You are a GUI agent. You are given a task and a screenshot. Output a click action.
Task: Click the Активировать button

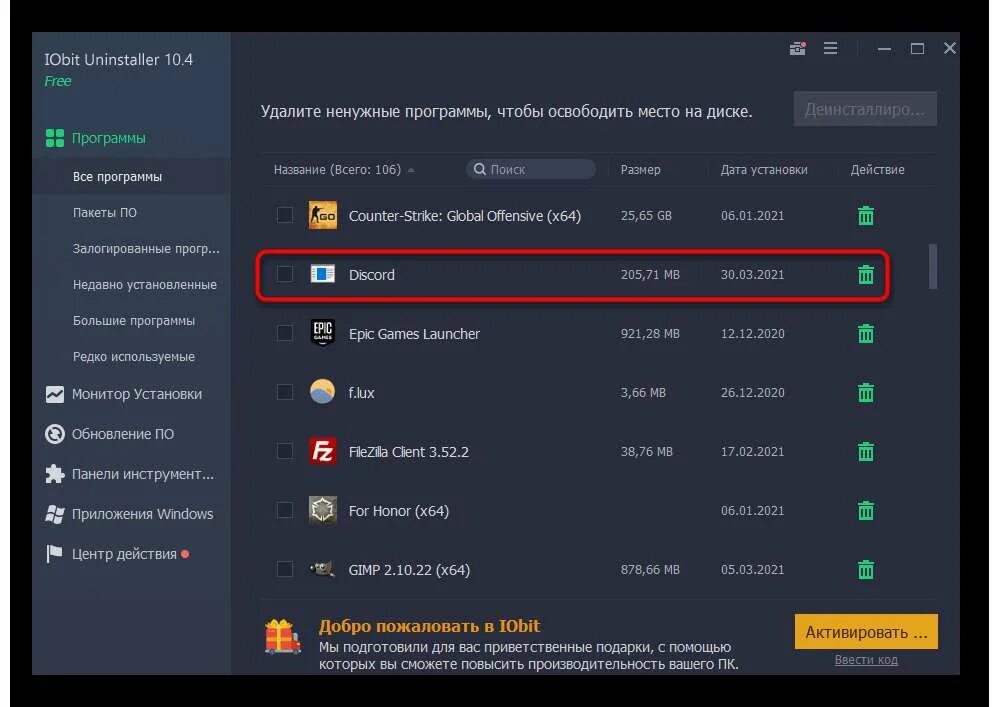pyautogui.click(x=866, y=632)
